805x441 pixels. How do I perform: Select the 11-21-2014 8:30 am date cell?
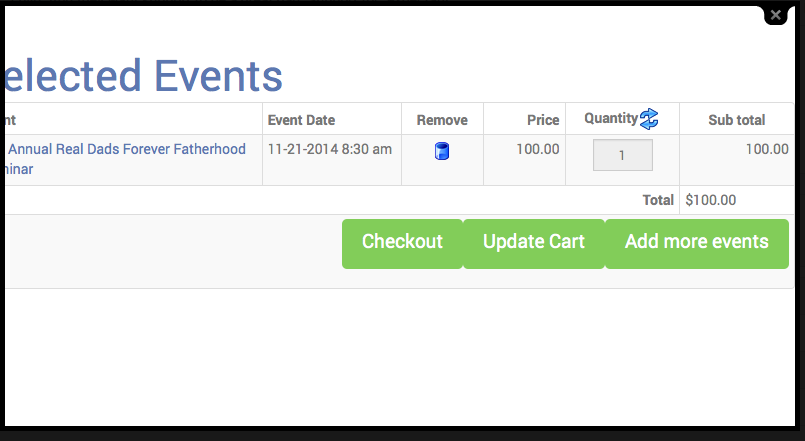click(x=330, y=149)
